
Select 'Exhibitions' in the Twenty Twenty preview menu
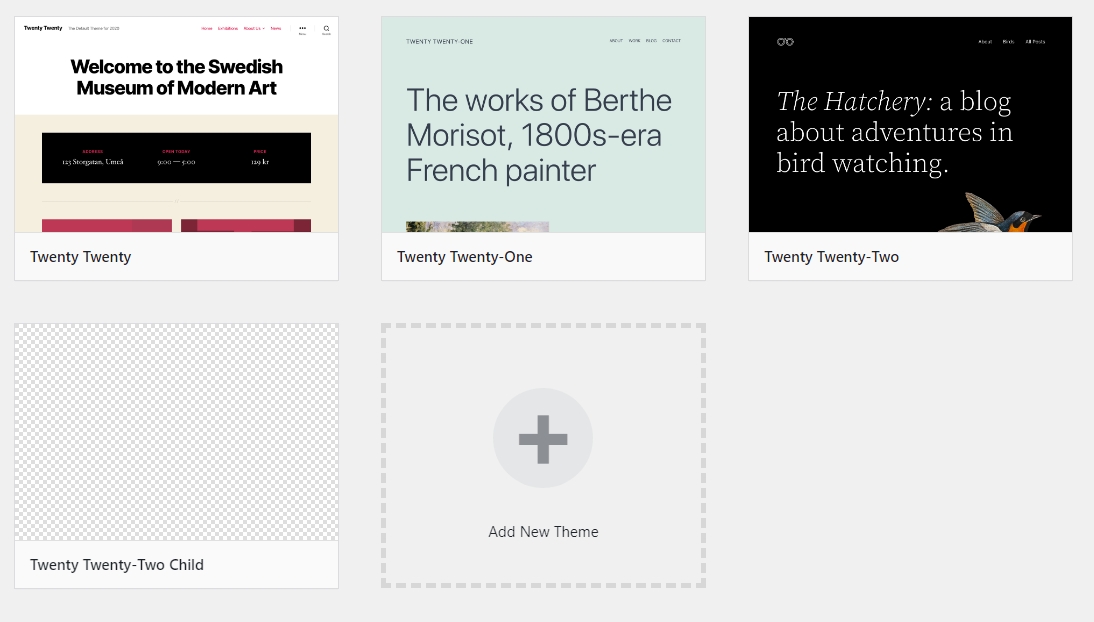227,29
